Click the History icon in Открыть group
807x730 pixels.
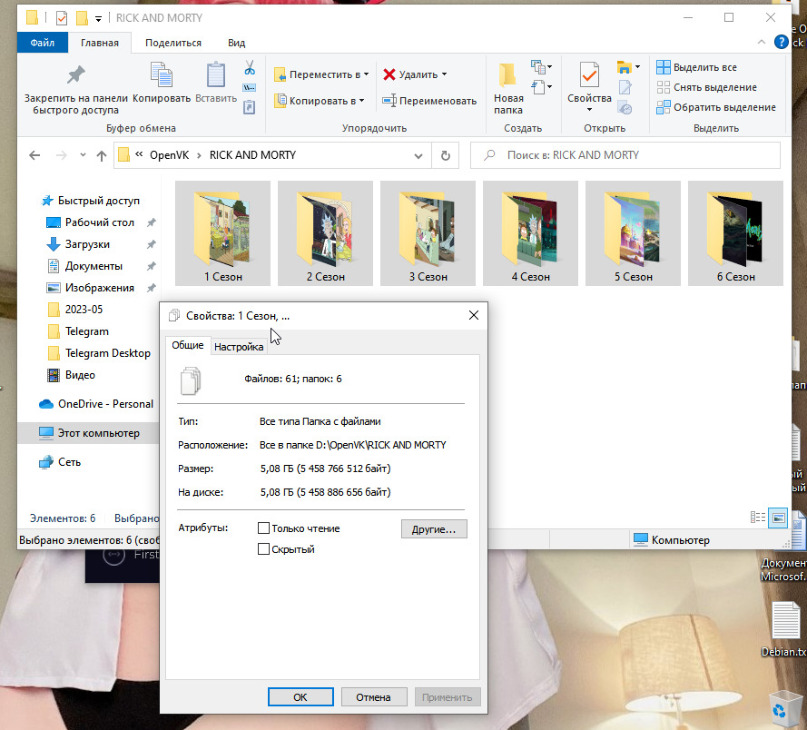[x=625, y=108]
